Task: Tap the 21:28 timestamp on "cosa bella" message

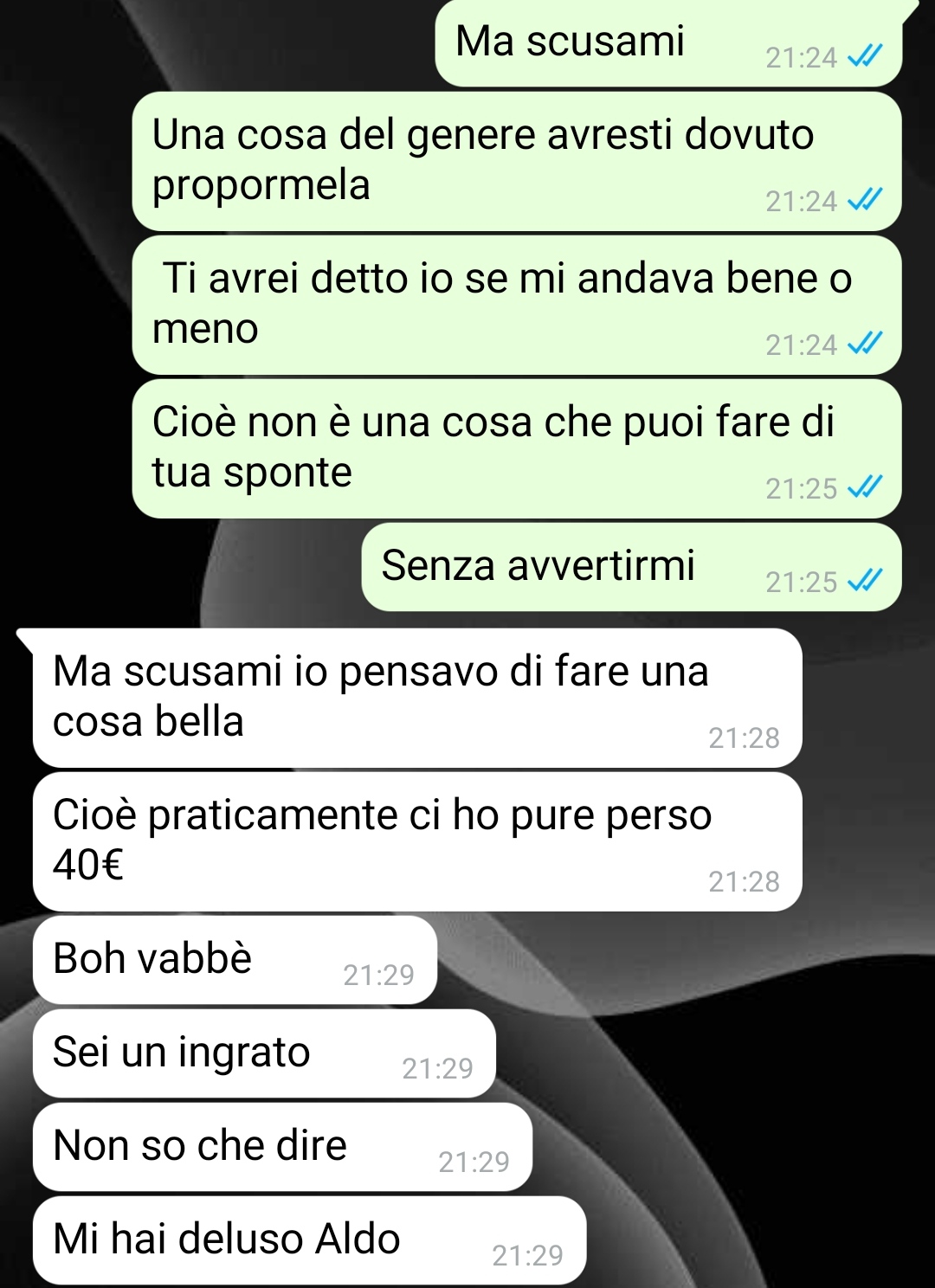Action: pos(744,738)
